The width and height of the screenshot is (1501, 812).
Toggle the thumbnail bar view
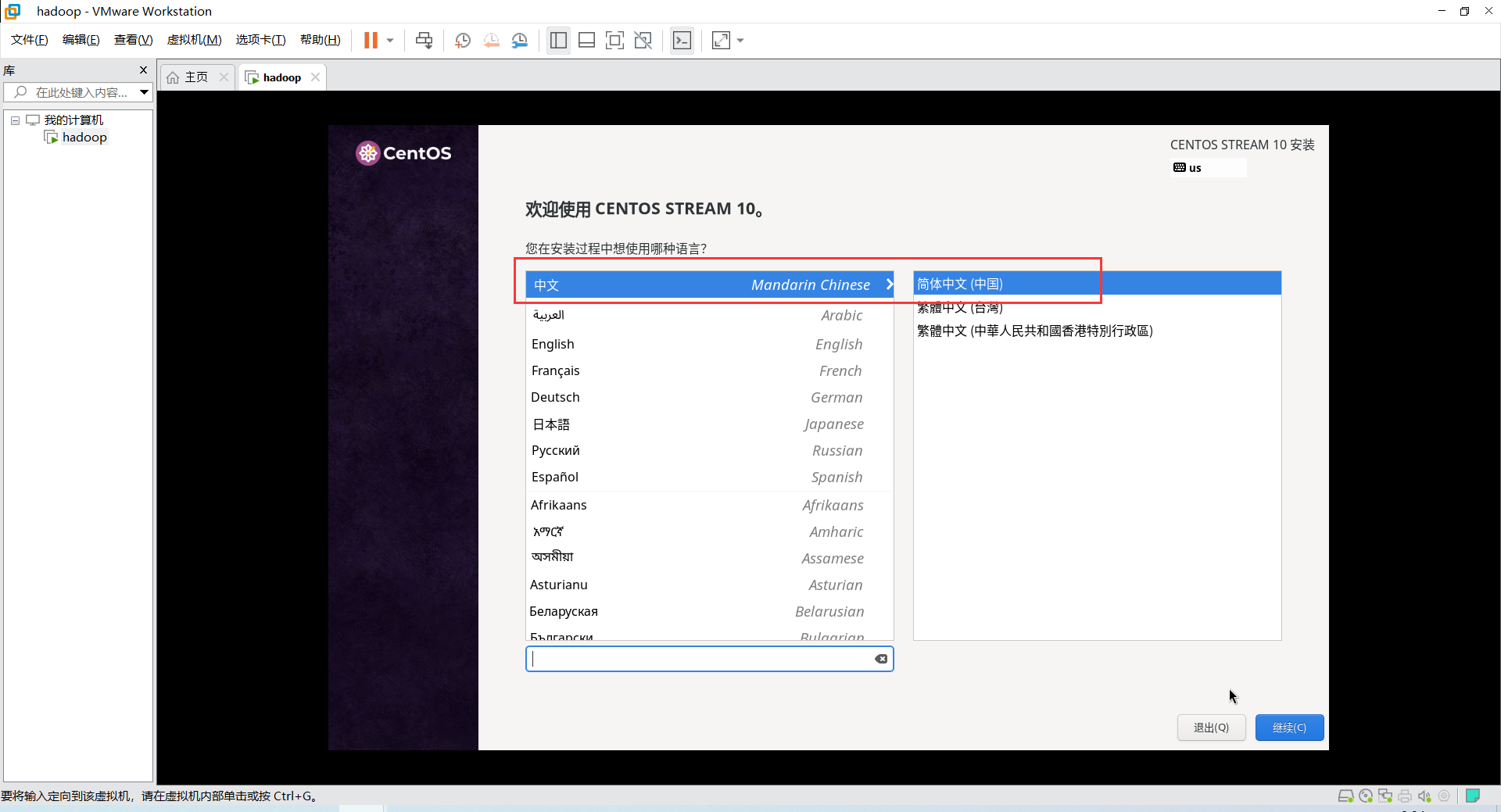coord(586,41)
